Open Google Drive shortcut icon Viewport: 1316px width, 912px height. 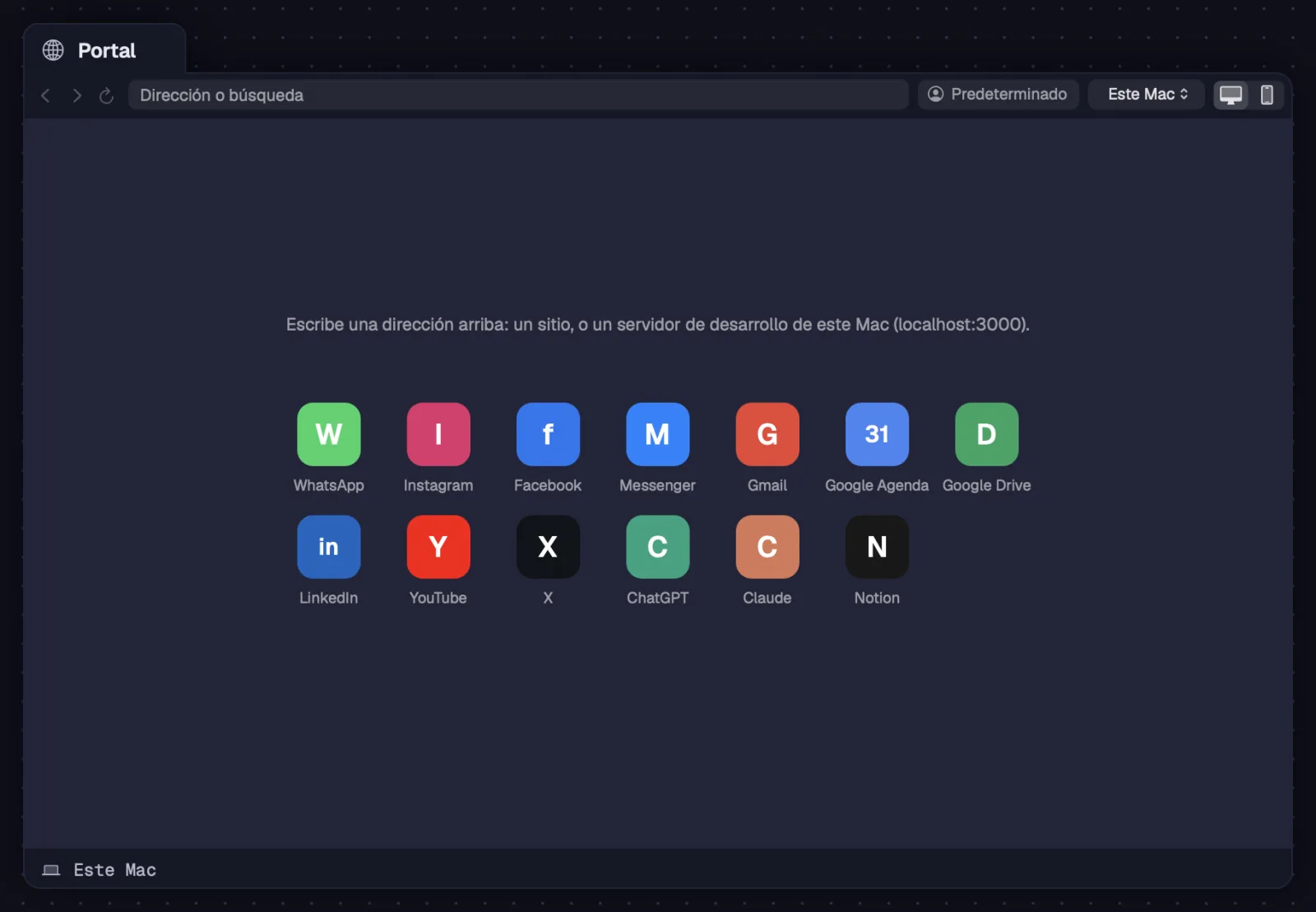tap(986, 434)
